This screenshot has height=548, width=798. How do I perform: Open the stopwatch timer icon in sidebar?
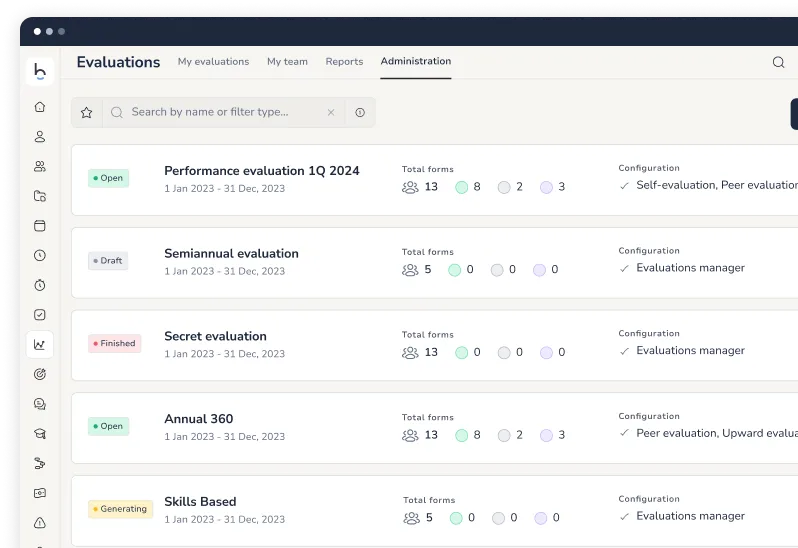click(40, 285)
